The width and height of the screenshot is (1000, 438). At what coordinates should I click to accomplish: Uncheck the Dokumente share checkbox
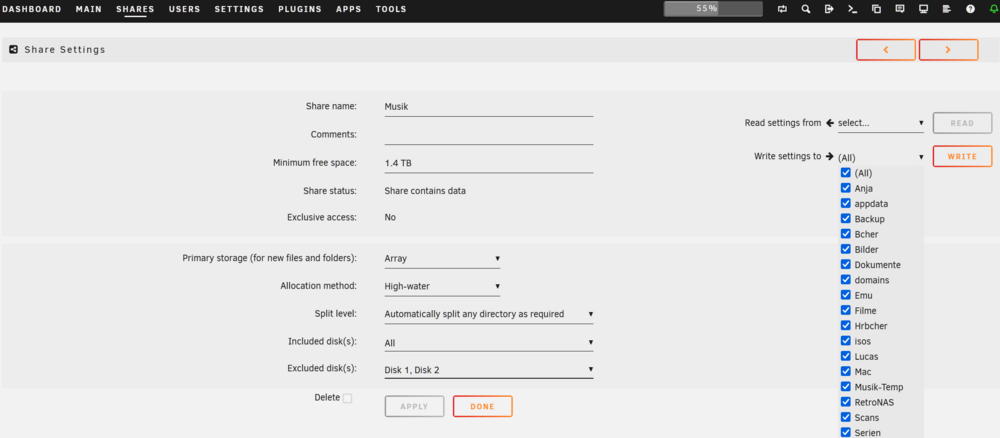point(846,265)
